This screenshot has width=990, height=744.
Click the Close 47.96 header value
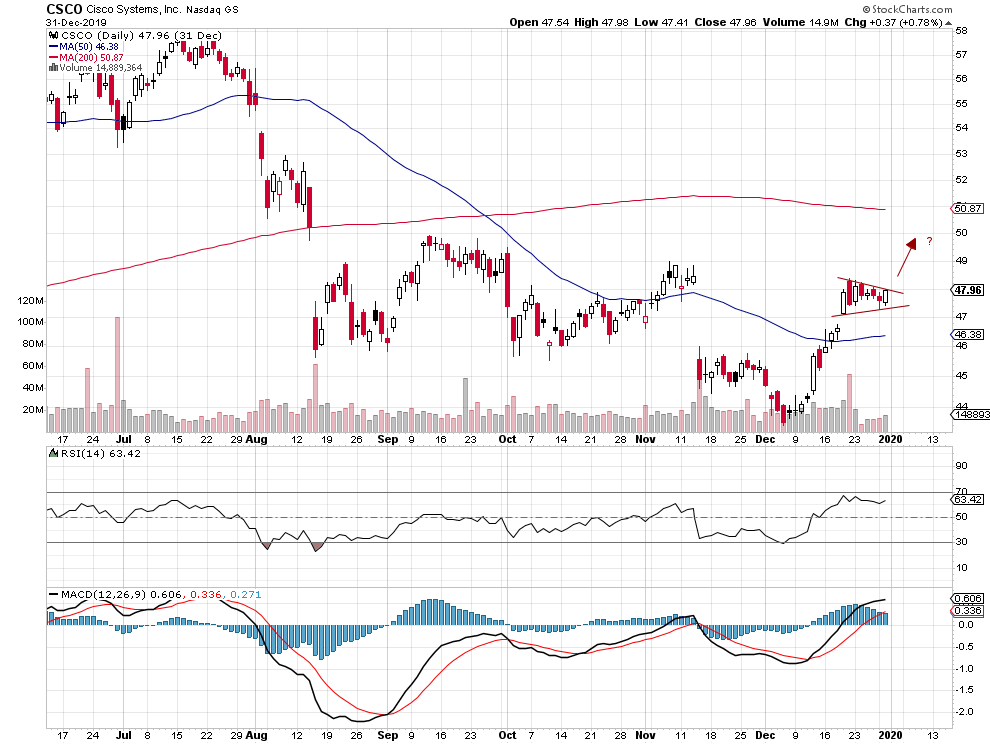(725, 22)
